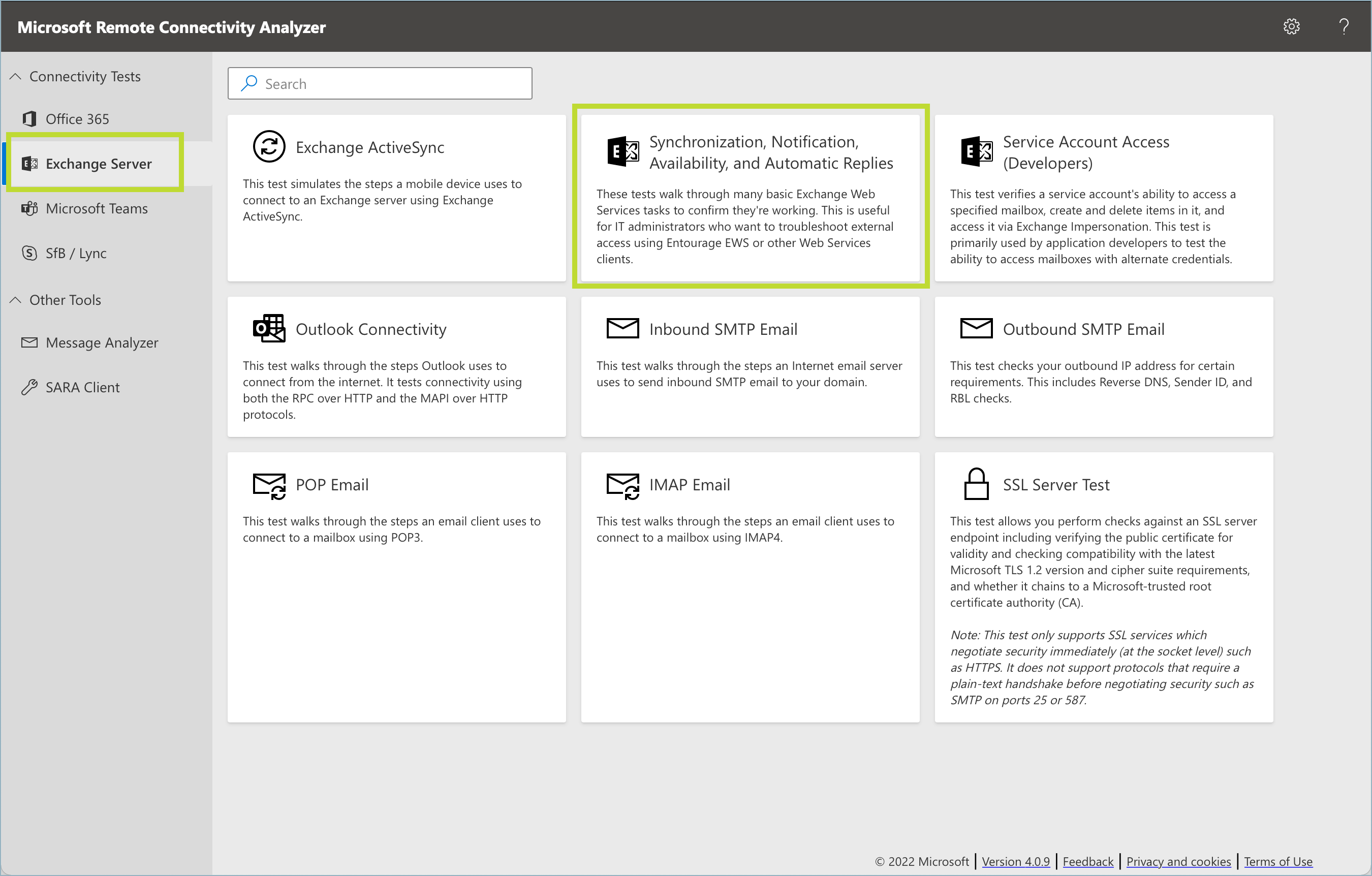Click the Microsoft Remote Connectivity Analyzer title
1372x876 pixels.
(172, 27)
